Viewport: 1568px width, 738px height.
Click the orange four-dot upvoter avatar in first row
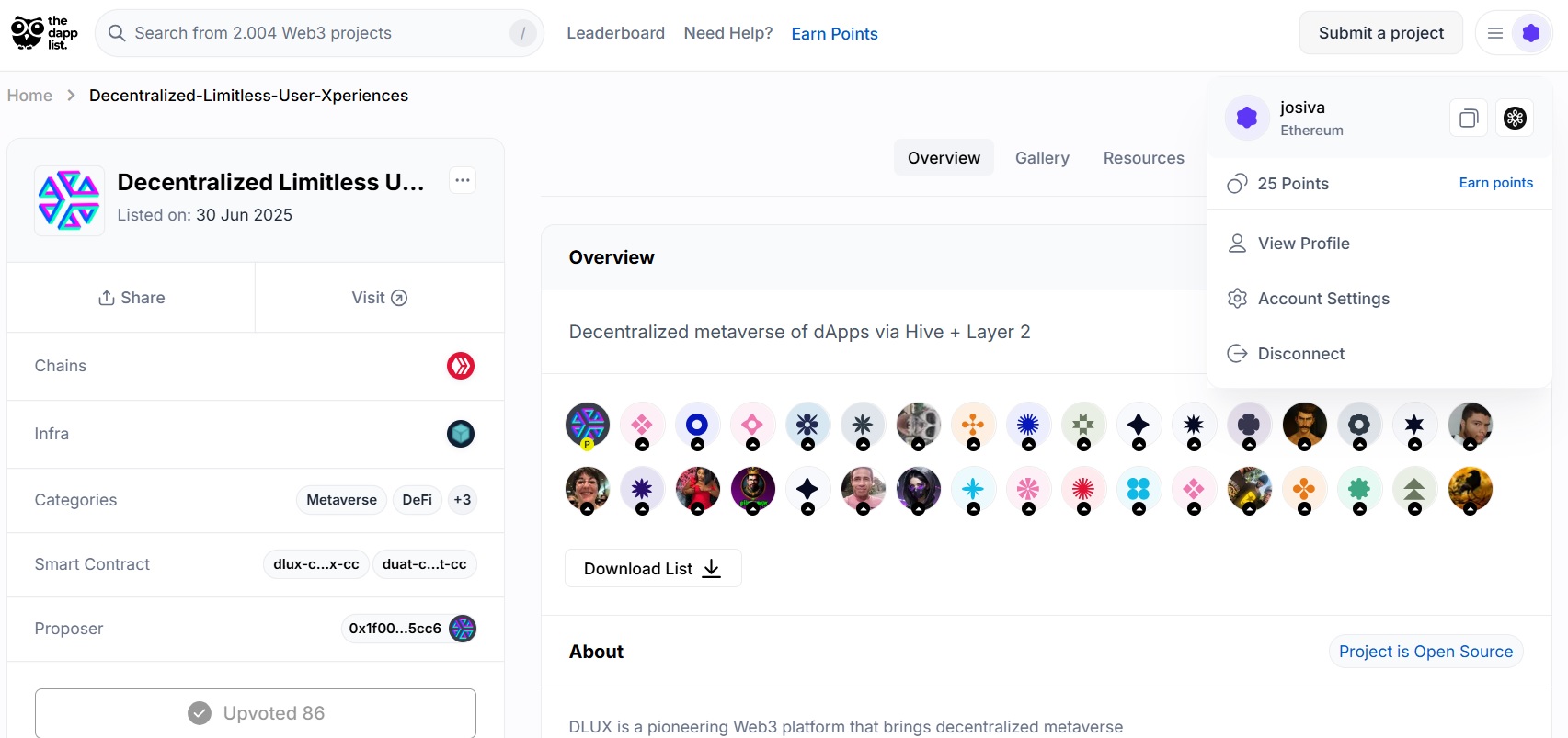tap(973, 425)
